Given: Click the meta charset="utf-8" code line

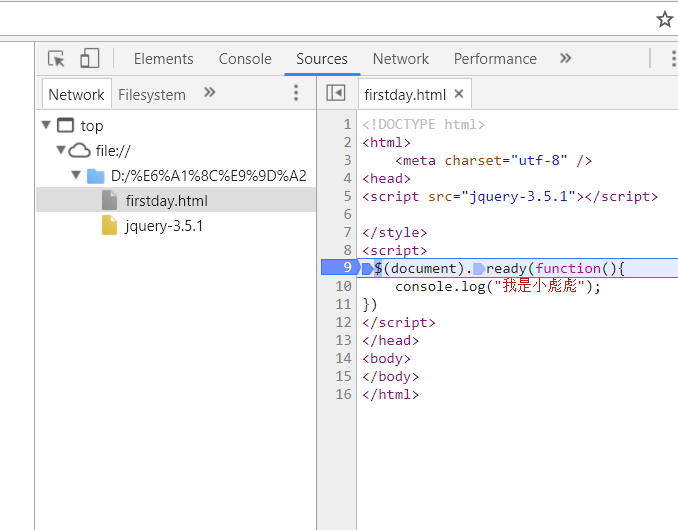Looking at the screenshot, I should [493, 161].
